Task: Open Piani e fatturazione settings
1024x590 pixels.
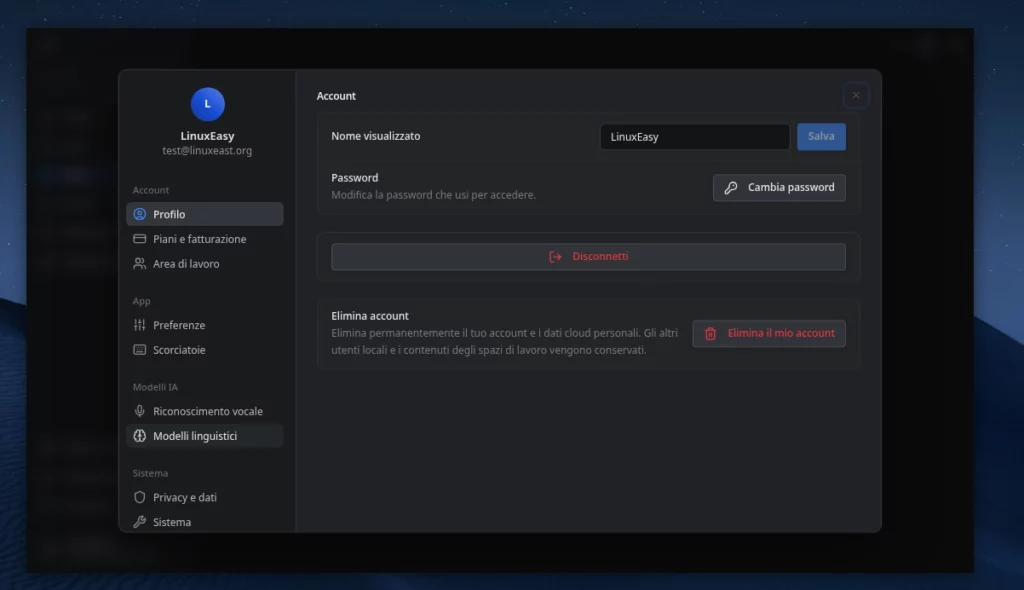Action: 204,239
